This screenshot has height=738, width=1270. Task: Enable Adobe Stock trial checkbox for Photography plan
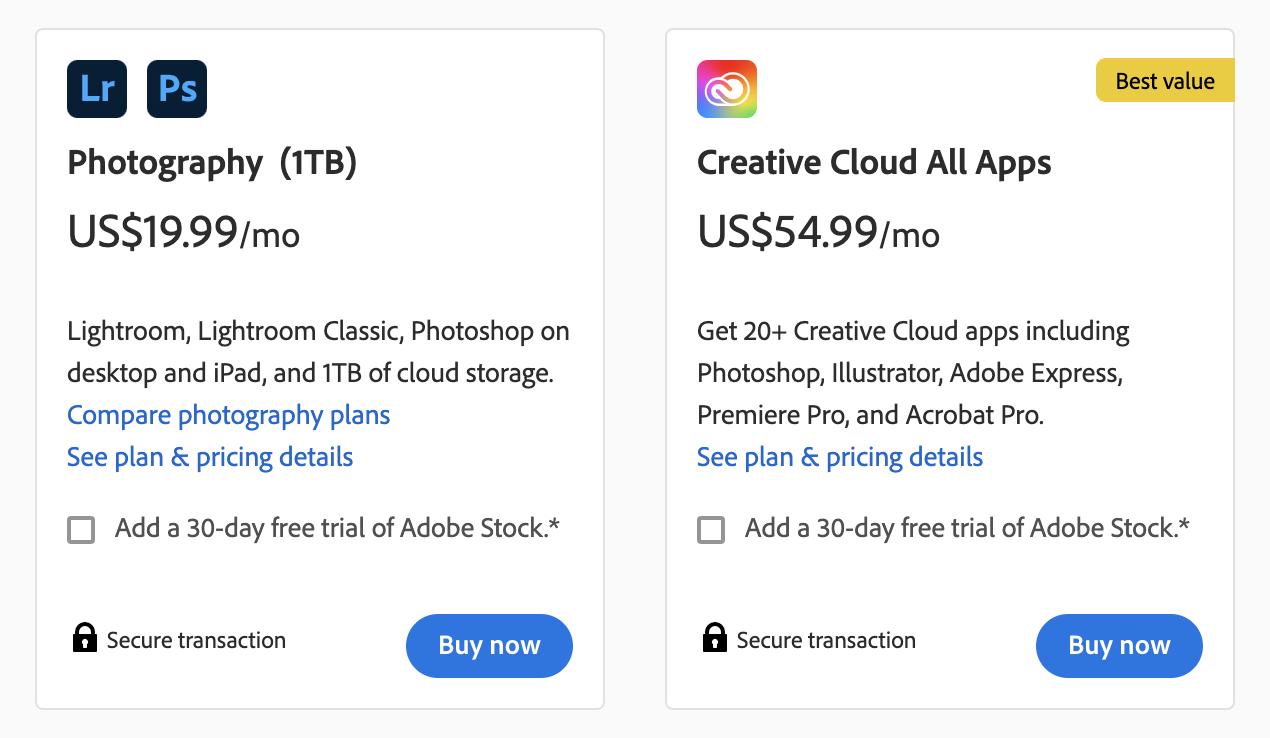[81, 529]
